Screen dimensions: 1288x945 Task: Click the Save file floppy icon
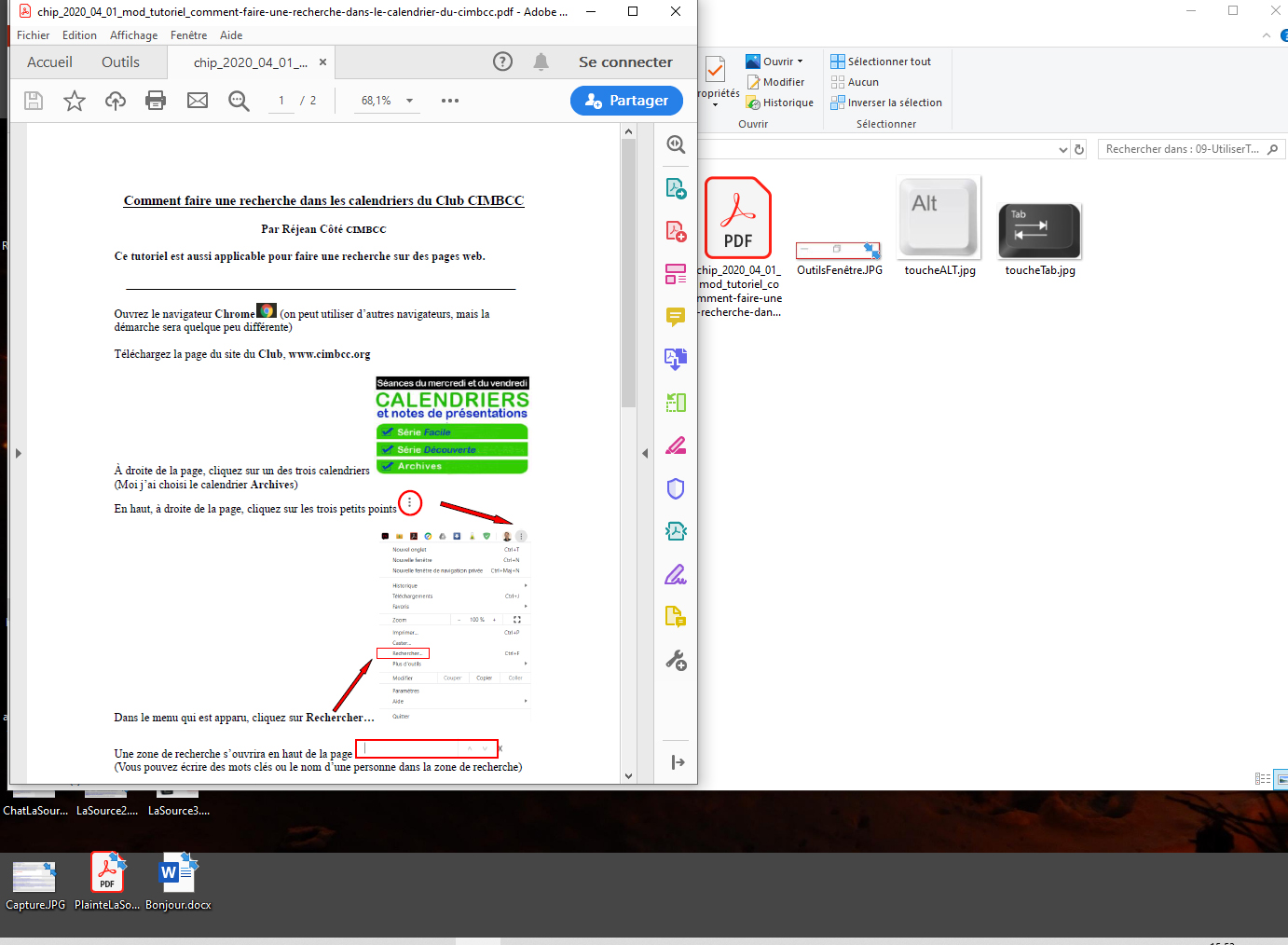click(34, 101)
